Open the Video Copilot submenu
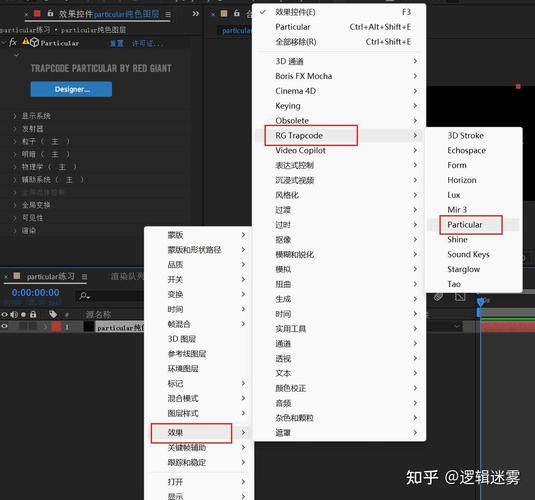Screen dimensions: 535x500 [x=339, y=151]
